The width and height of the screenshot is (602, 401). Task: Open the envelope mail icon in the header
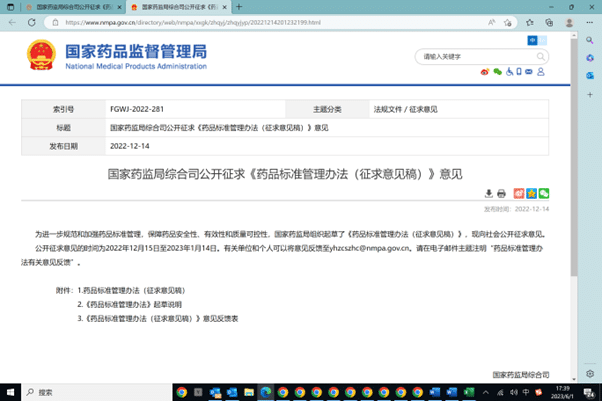click(x=529, y=72)
